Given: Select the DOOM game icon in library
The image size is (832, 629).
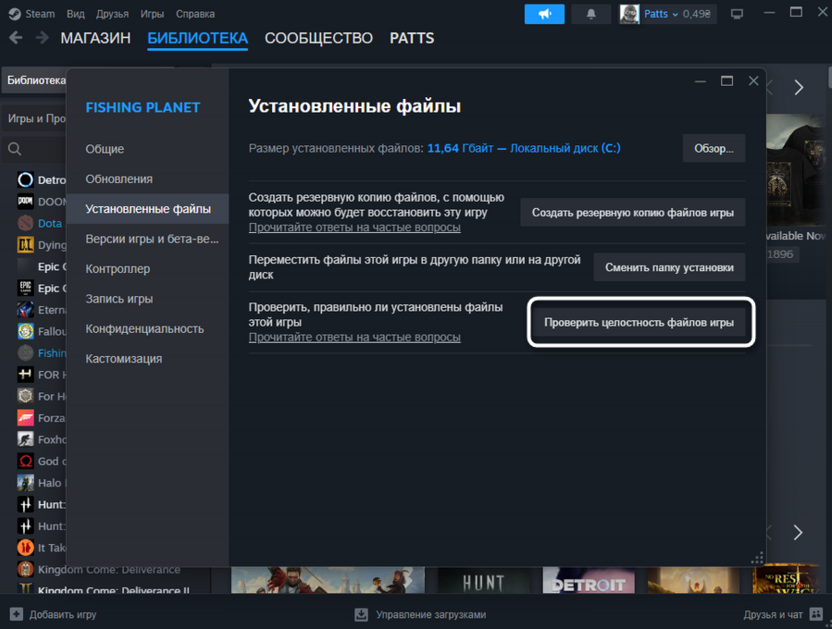Looking at the screenshot, I should (x=25, y=201).
